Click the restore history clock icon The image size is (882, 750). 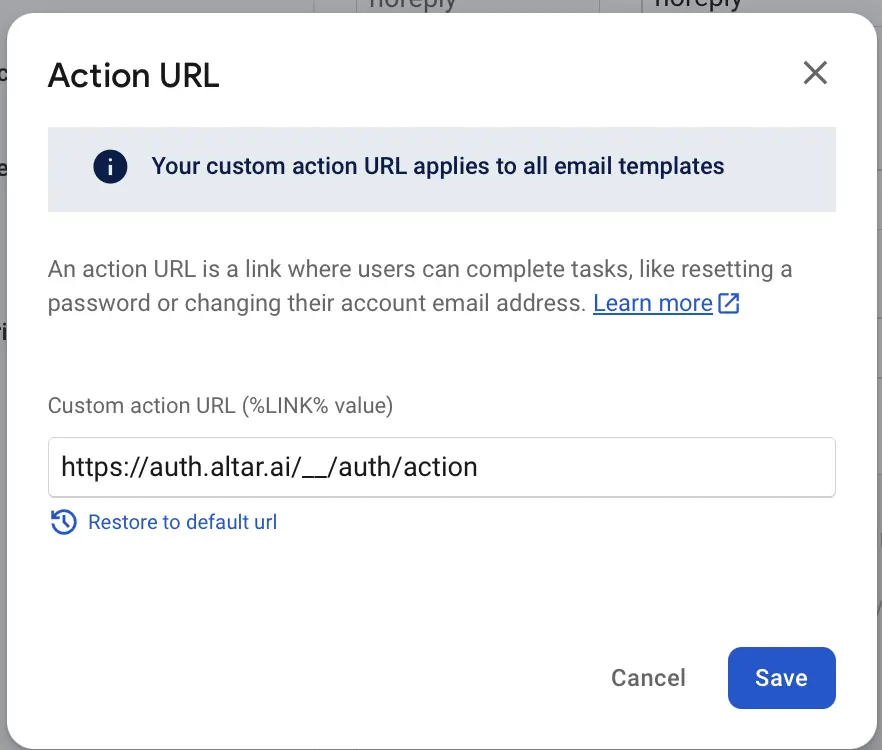coord(64,522)
